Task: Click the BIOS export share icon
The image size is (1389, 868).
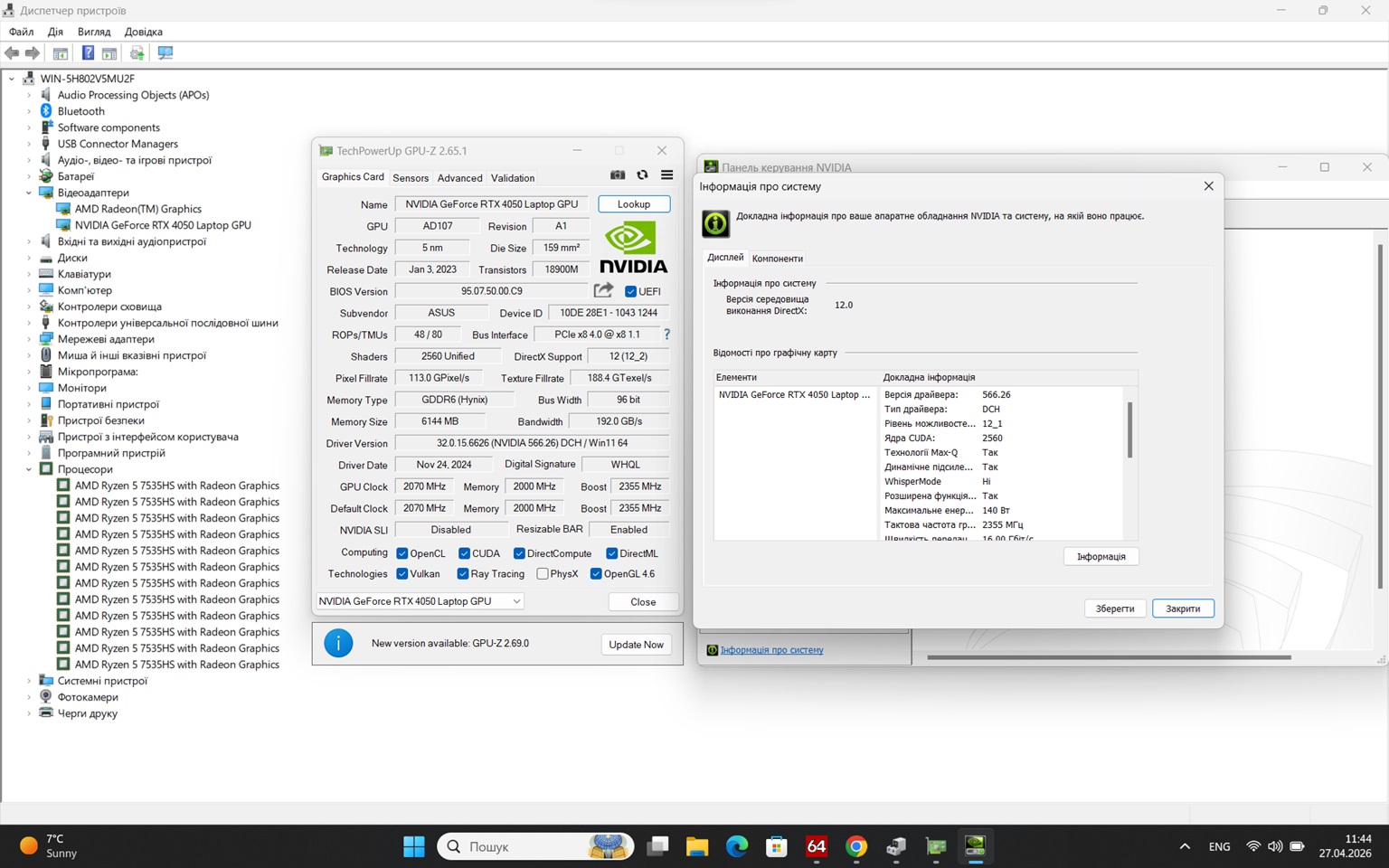Action: [603, 290]
